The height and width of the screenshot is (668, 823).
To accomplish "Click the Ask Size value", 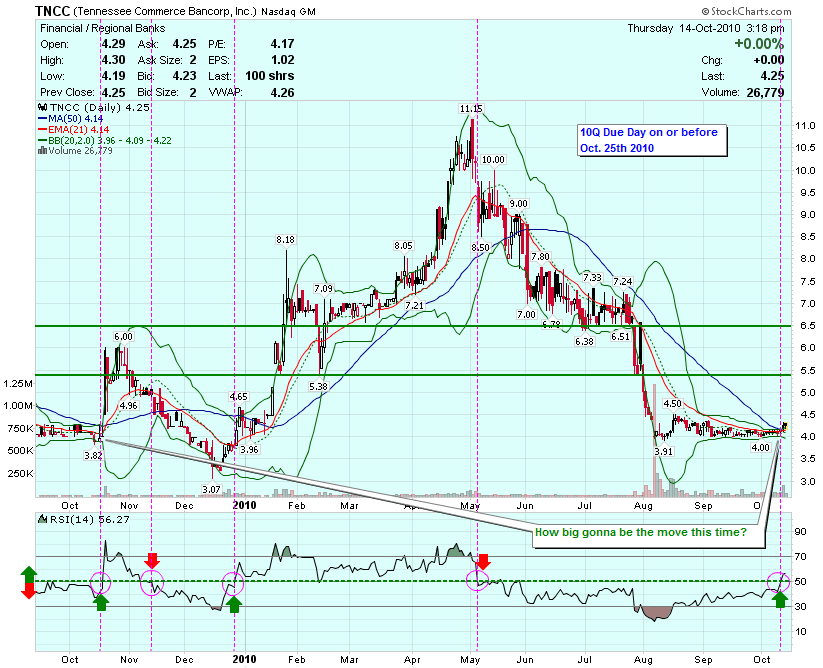I will [x=193, y=60].
